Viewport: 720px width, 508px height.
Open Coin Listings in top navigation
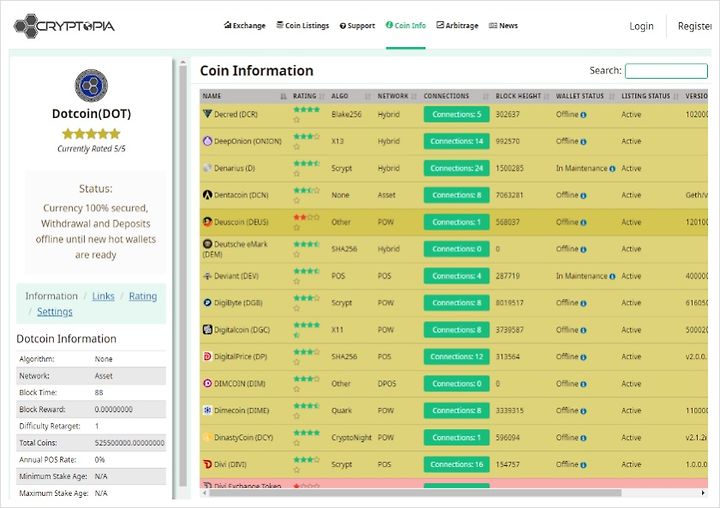click(x=303, y=26)
